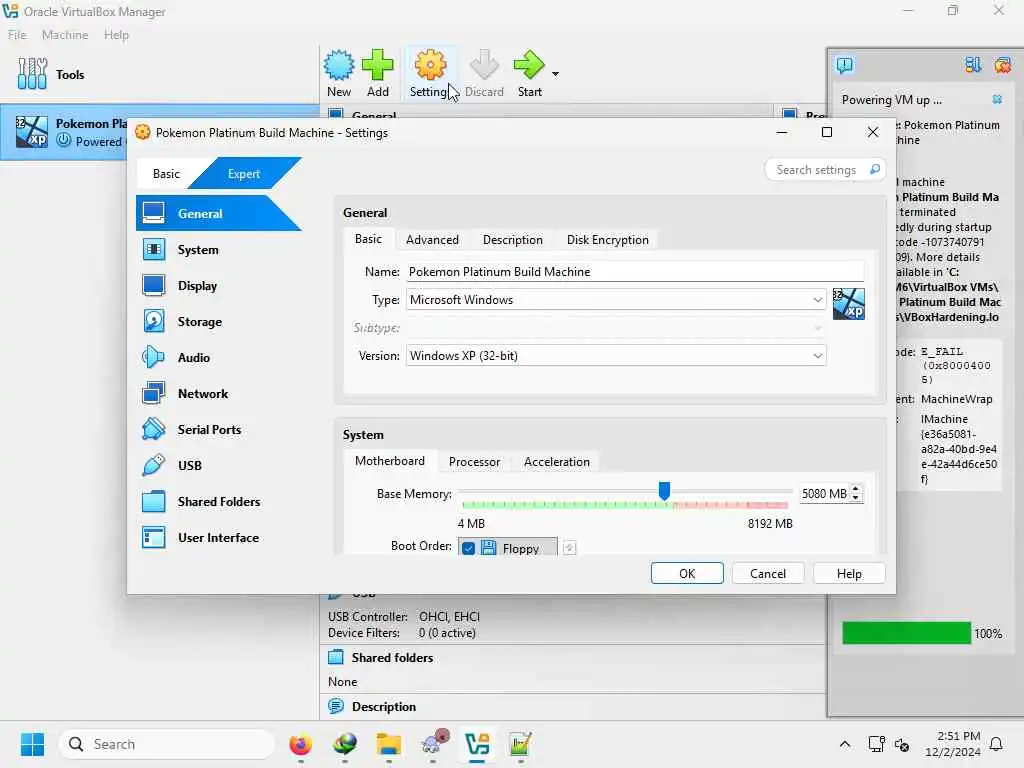Click the taskbar Search box
Viewport: 1024px width, 768px height.
coord(167,744)
